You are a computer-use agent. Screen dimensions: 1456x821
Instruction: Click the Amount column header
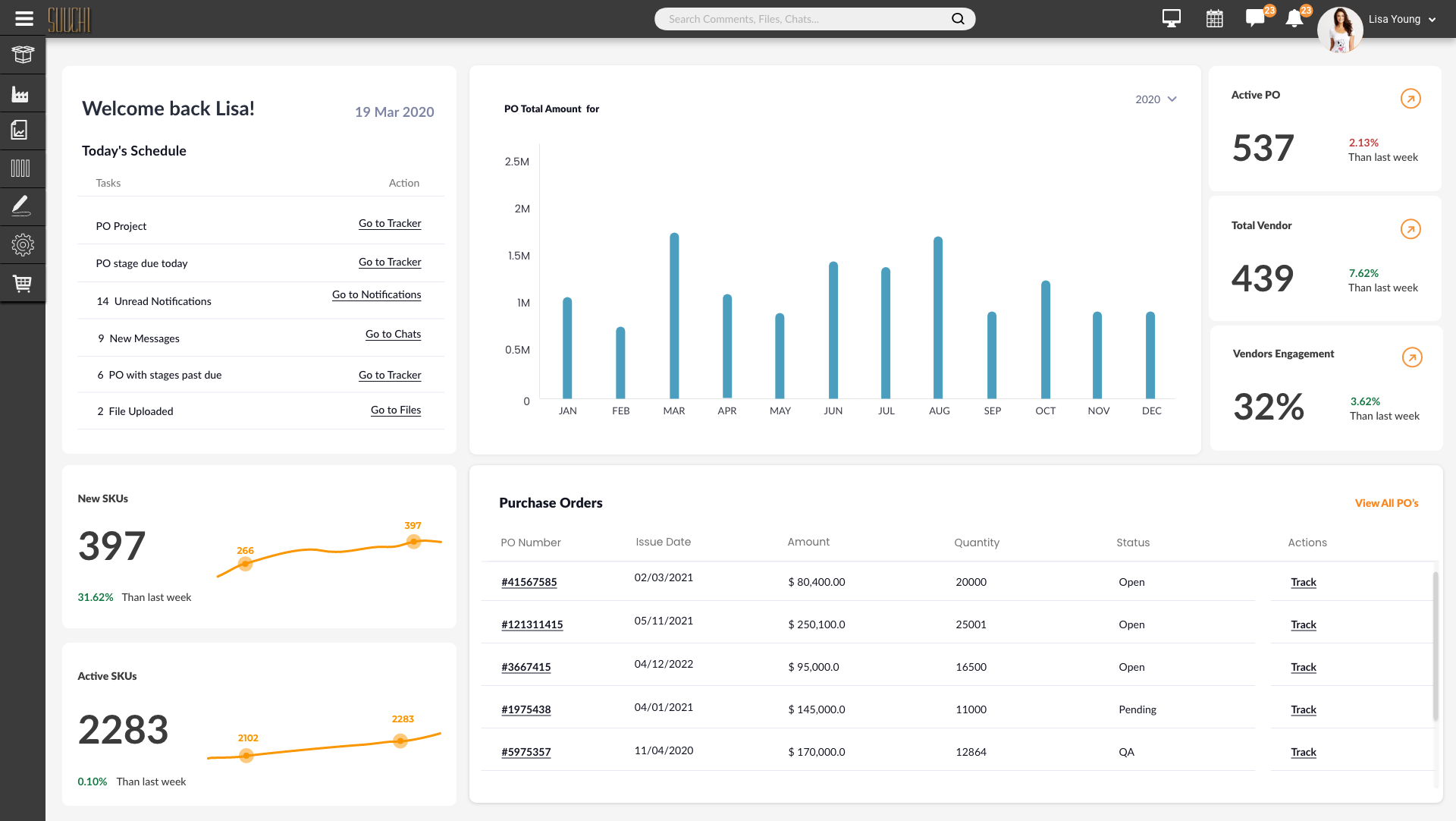pyautogui.click(x=808, y=542)
